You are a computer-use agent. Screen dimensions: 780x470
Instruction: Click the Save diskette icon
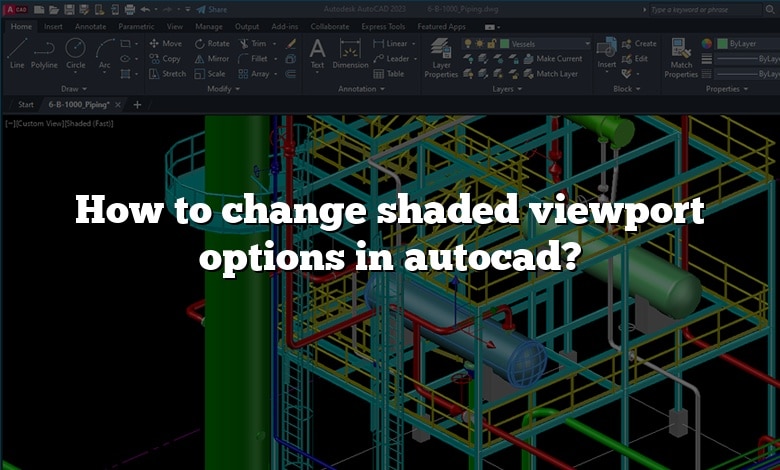pos(69,9)
